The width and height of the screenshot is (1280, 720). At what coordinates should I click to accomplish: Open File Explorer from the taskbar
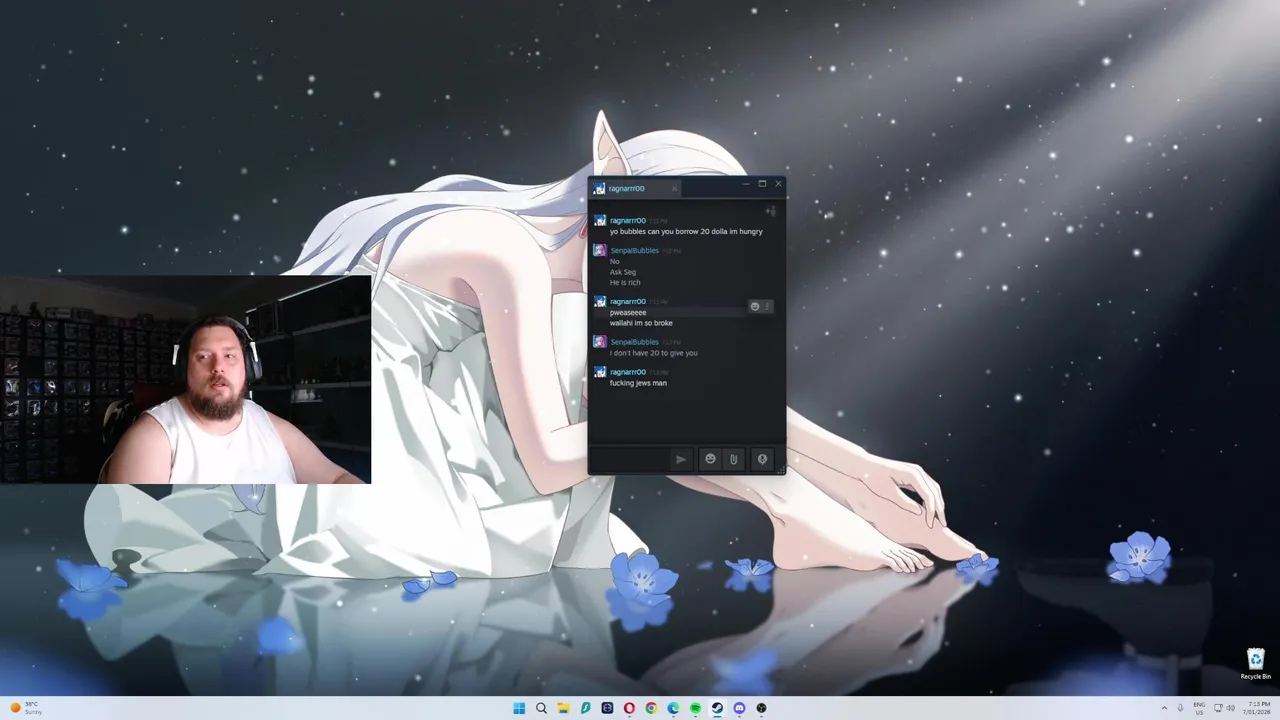pyautogui.click(x=563, y=708)
